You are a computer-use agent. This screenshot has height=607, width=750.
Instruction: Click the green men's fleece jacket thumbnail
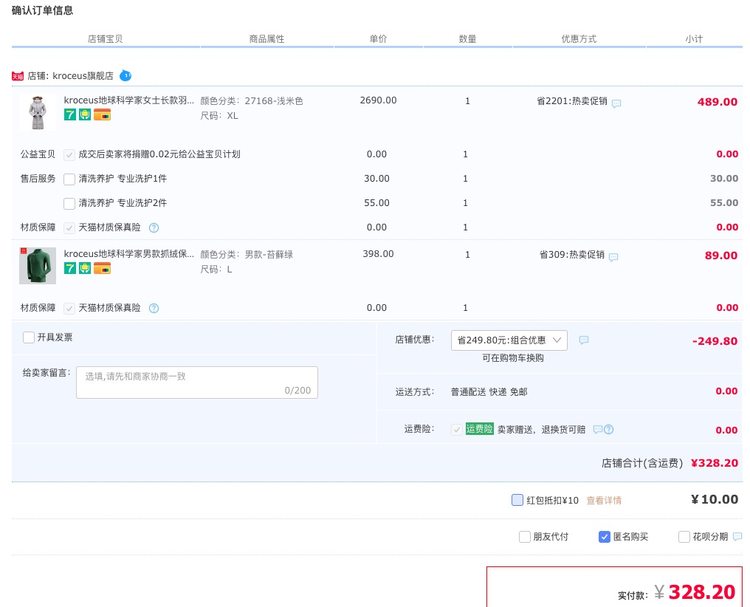(x=38, y=266)
